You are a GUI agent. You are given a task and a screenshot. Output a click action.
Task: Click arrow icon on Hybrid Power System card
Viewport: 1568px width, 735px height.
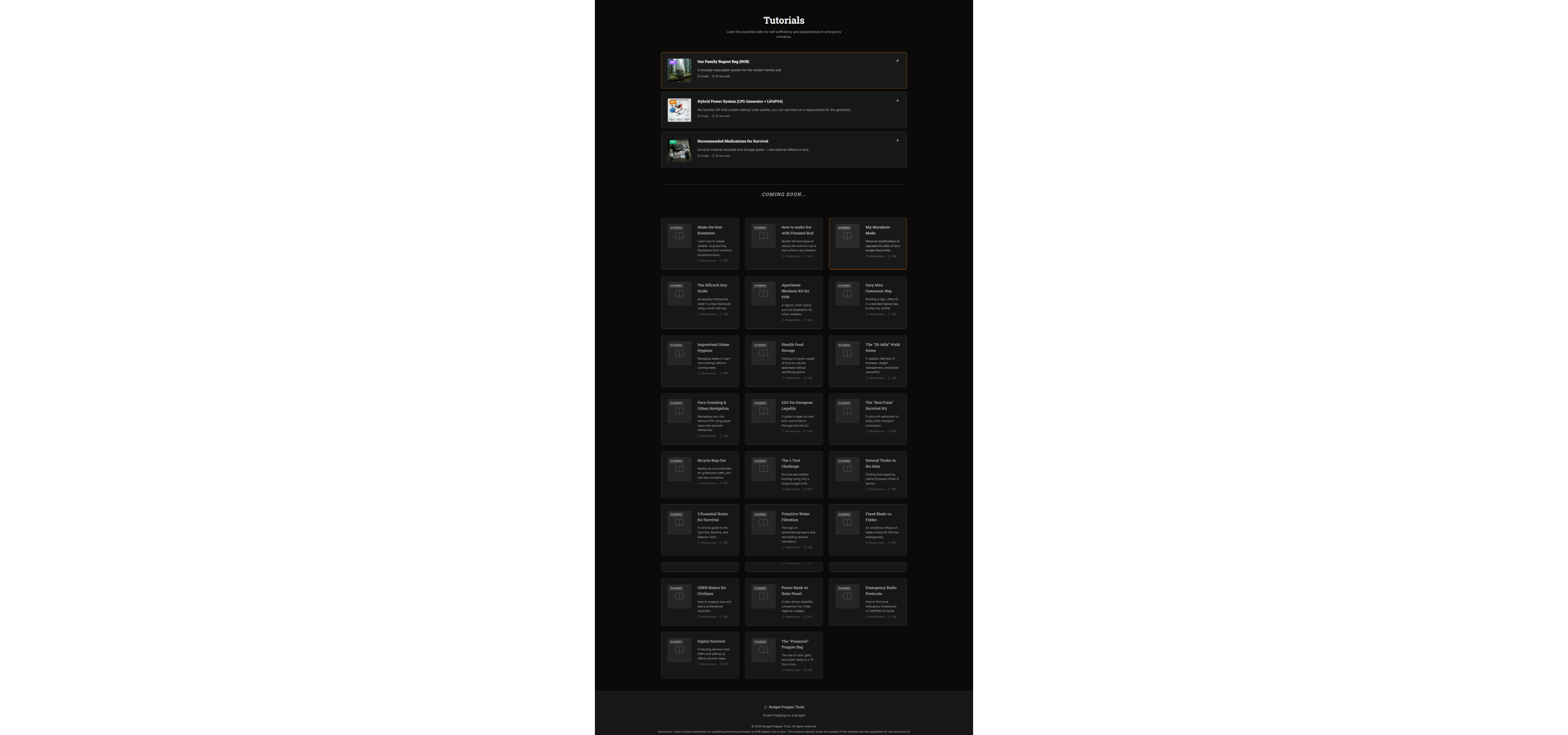pos(896,101)
